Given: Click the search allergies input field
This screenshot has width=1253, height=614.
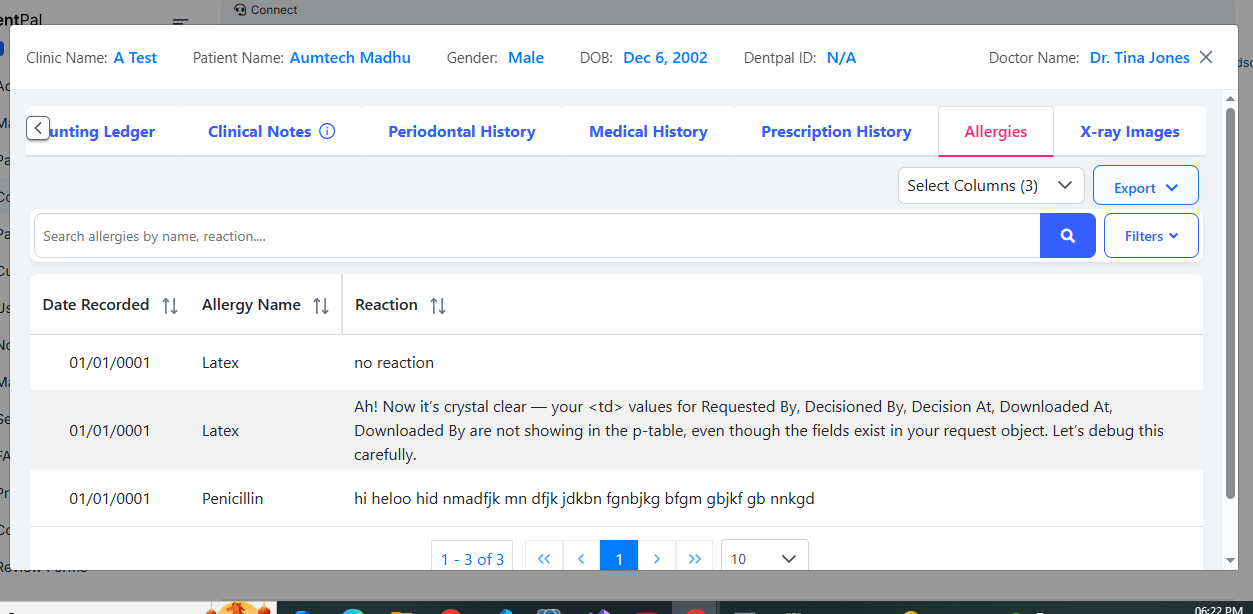Looking at the screenshot, I should [537, 236].
